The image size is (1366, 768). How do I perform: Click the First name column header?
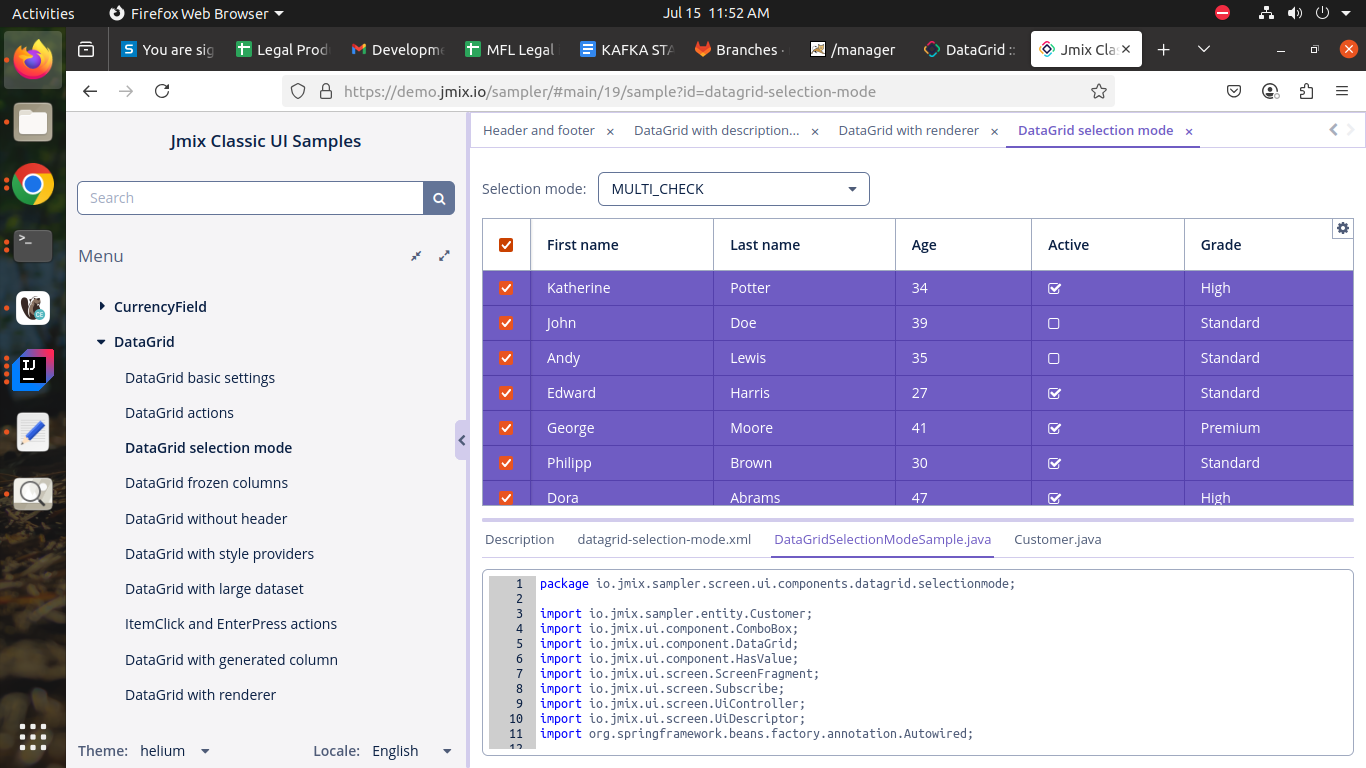pyautogui.click(x=622, y=245)
